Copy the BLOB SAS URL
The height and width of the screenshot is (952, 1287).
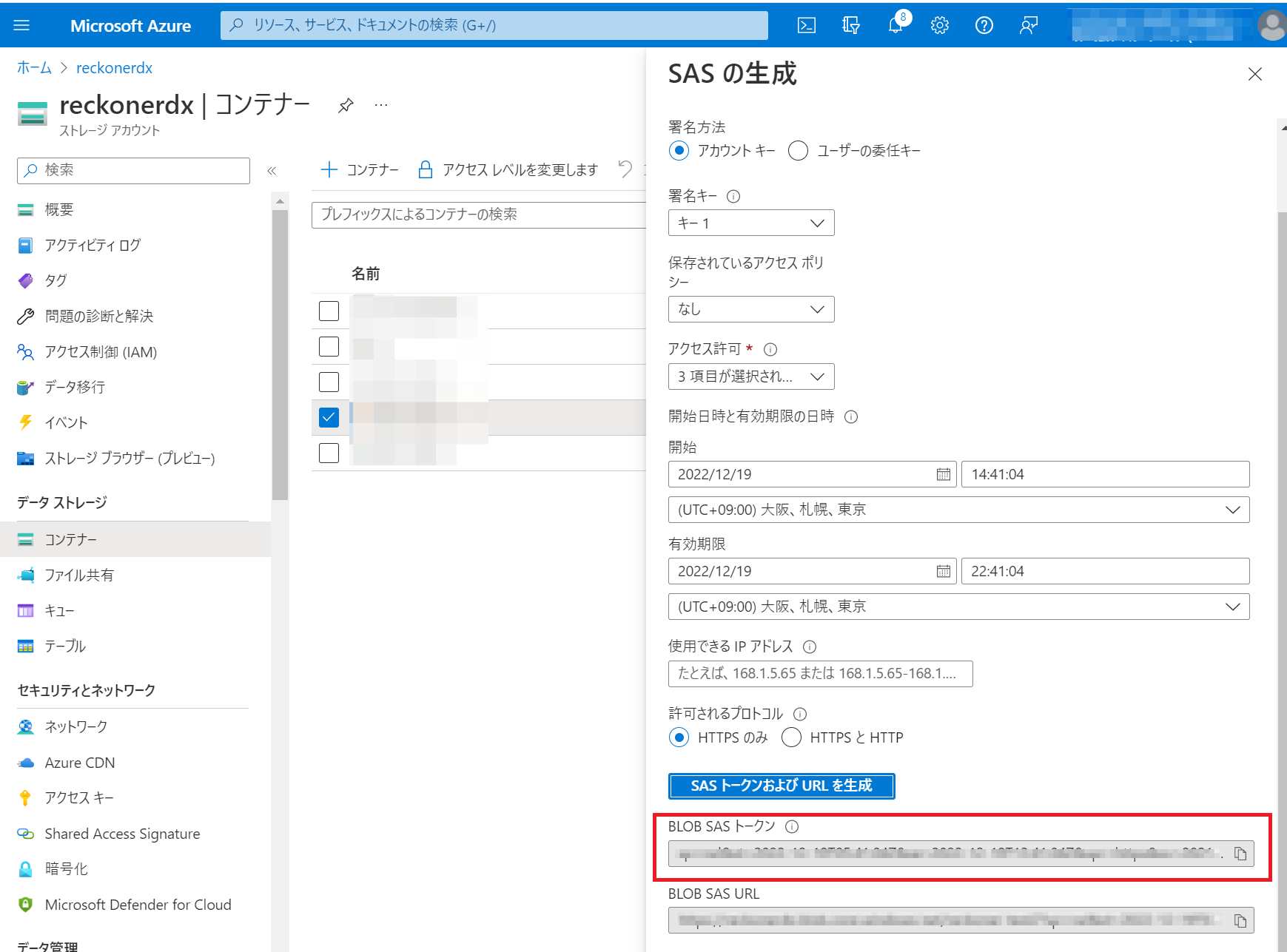pos(1240,920)
